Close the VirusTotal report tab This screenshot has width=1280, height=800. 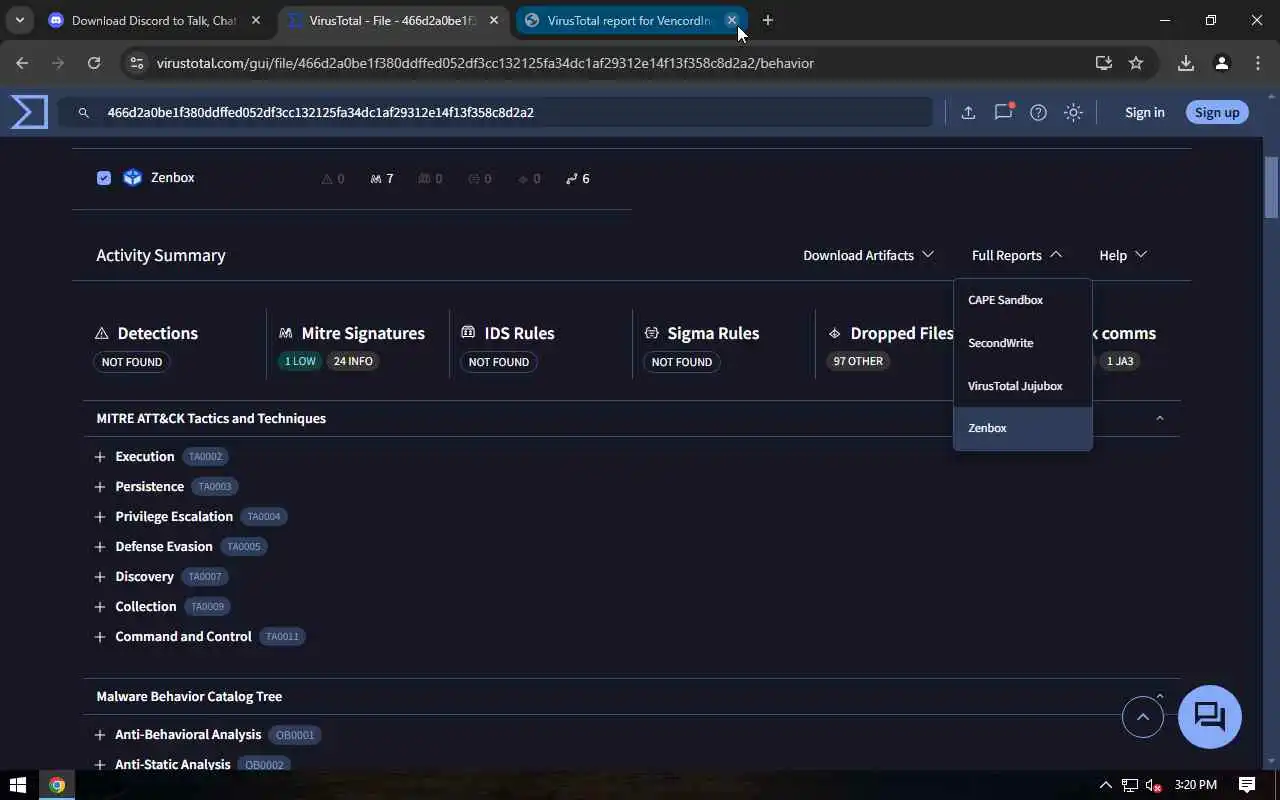tap(731, 20)
